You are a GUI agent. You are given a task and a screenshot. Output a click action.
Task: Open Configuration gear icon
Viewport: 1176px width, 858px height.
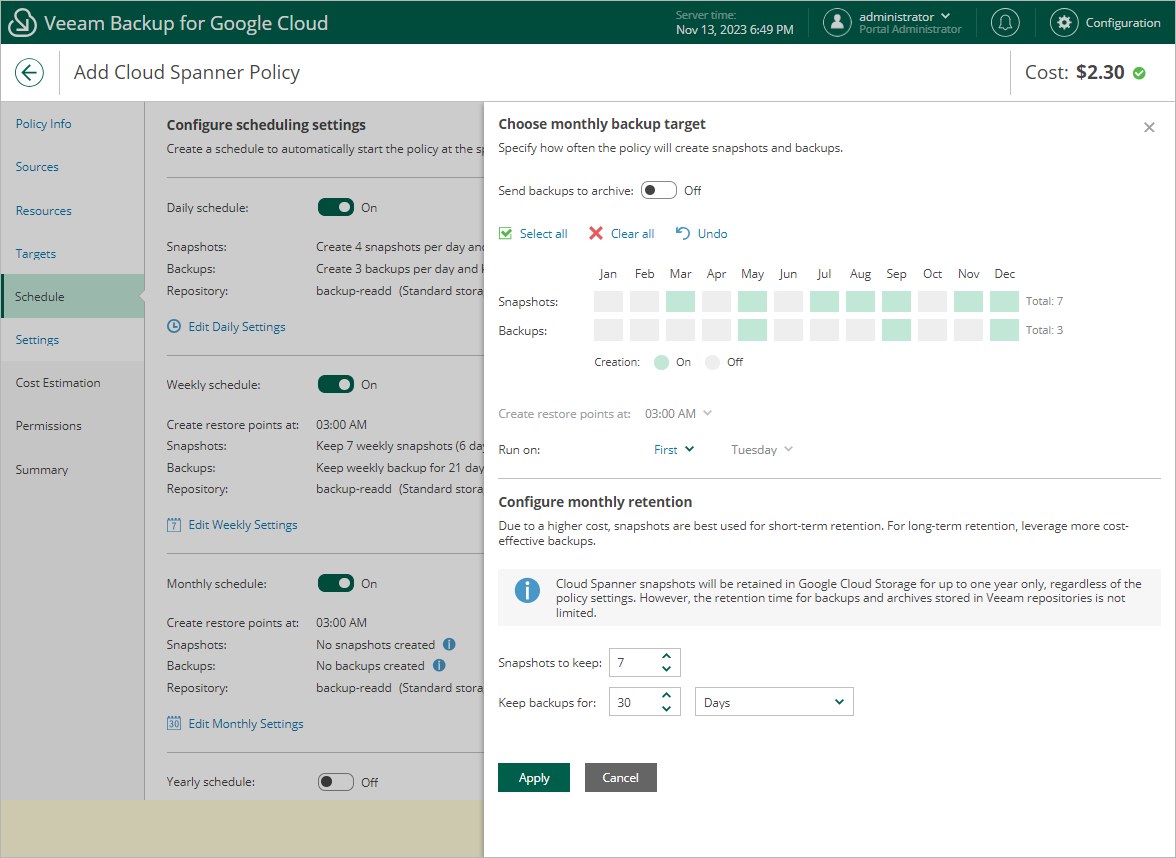coord(1064,22)
